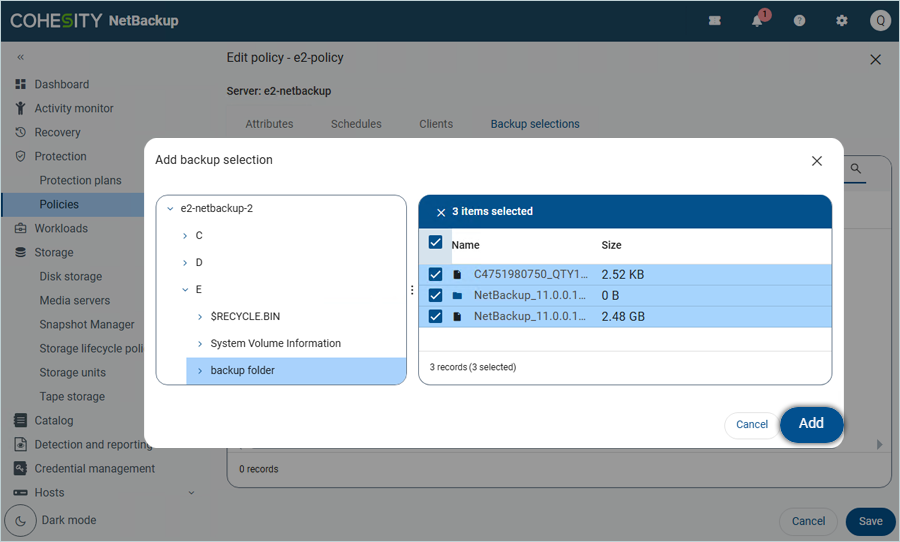Expand the C drive tree node

tap(185, 236)
